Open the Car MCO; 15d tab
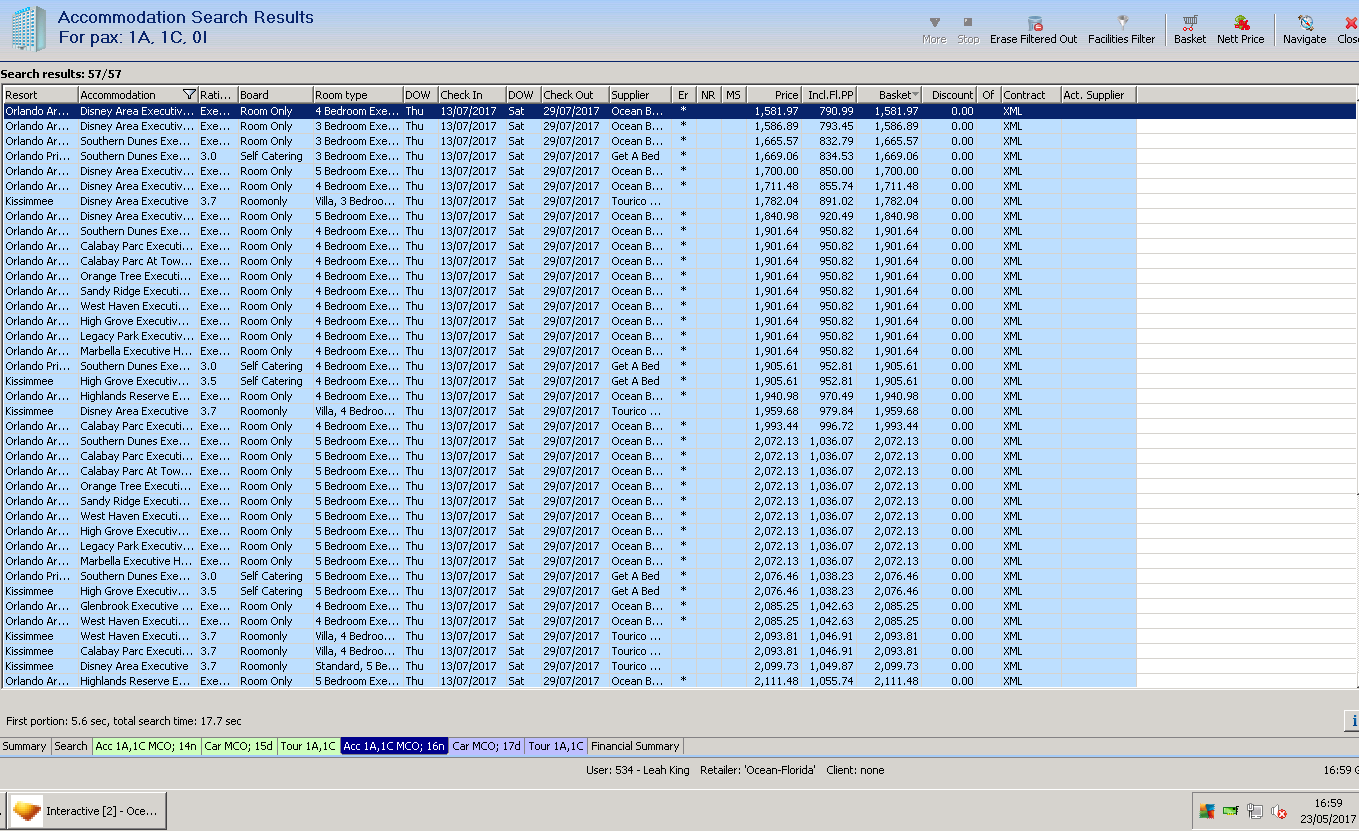Image resolution: width=1359 pixels, height=831 pixels. click(239, 746)
